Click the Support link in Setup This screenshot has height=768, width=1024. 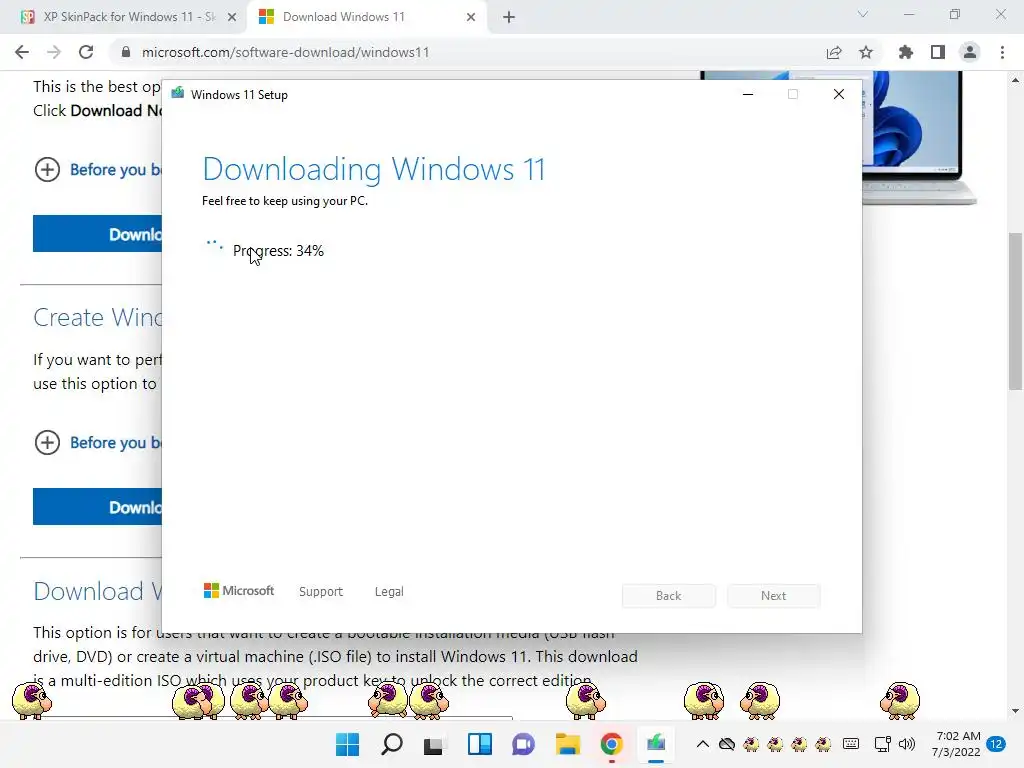[x=321, y=592]
